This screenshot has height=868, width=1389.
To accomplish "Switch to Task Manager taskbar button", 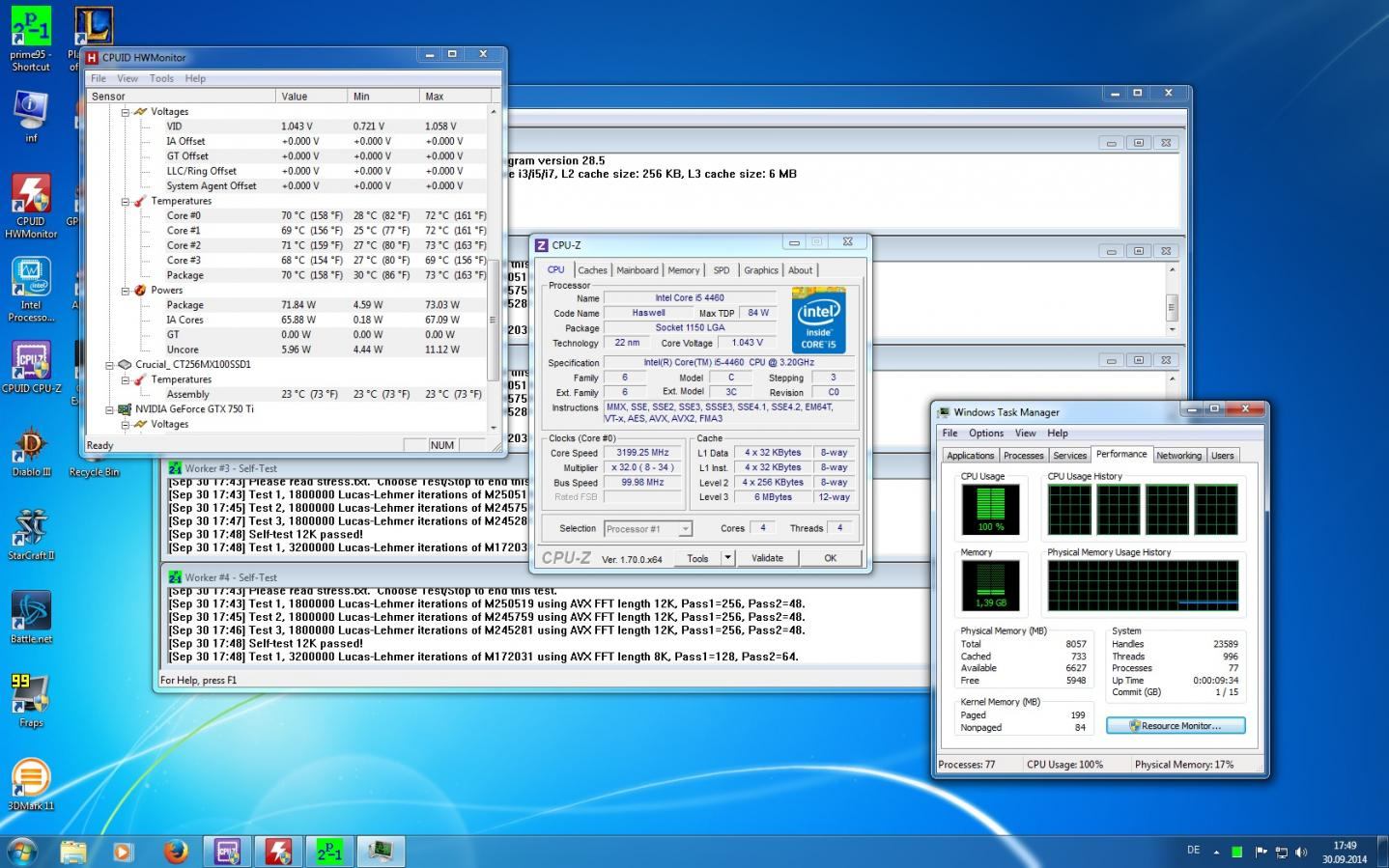I will point(381,851).
